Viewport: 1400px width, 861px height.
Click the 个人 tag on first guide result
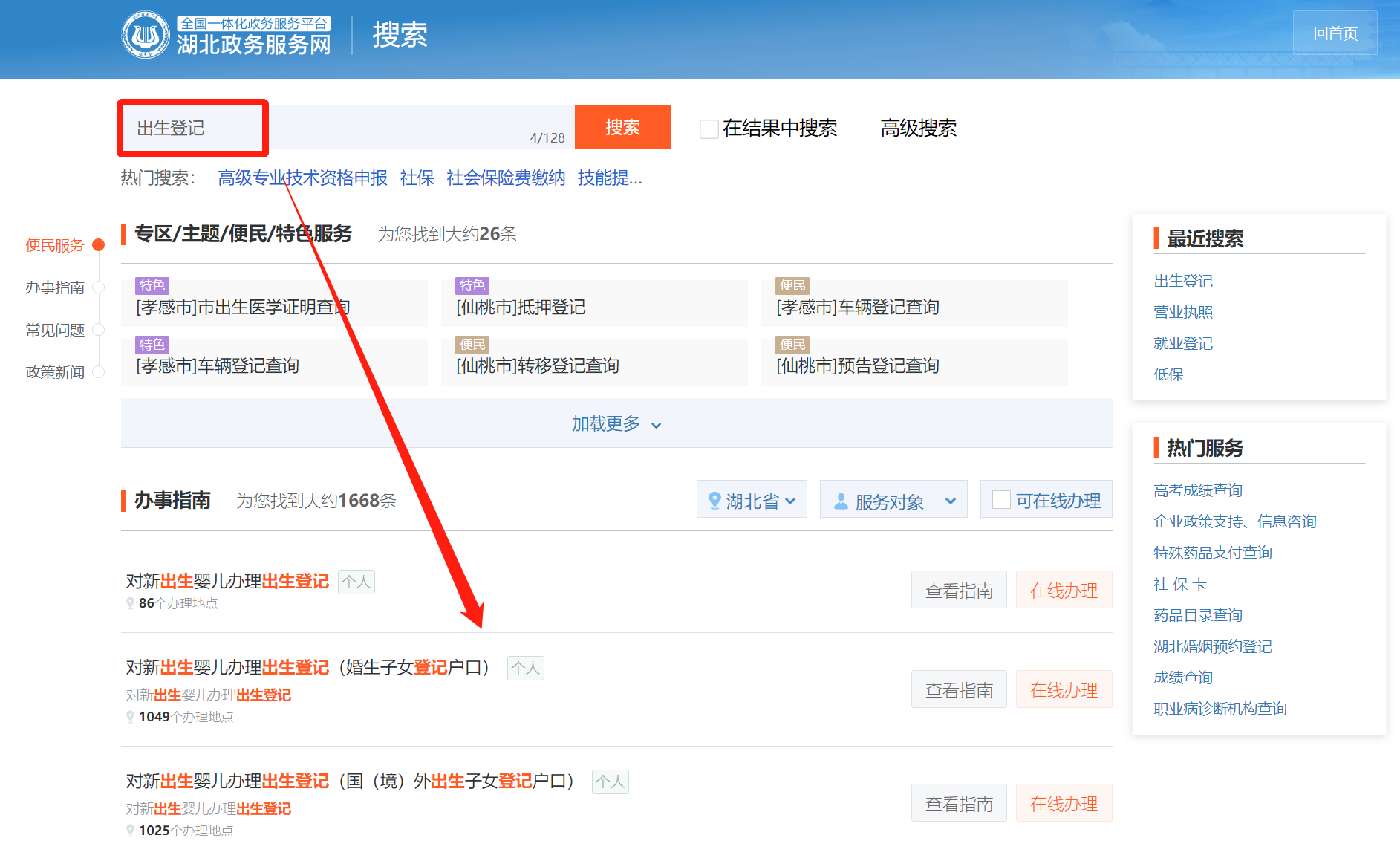356,582
